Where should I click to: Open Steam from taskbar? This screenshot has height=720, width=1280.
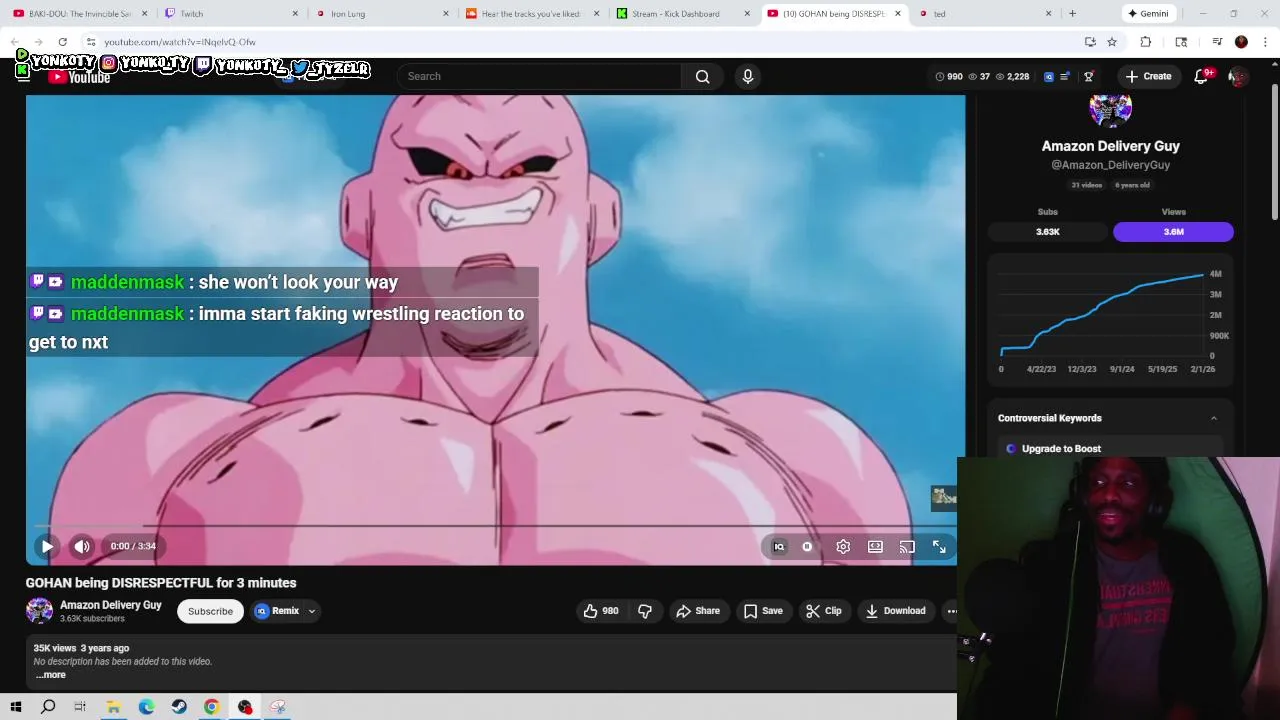[x=179, y=707]
